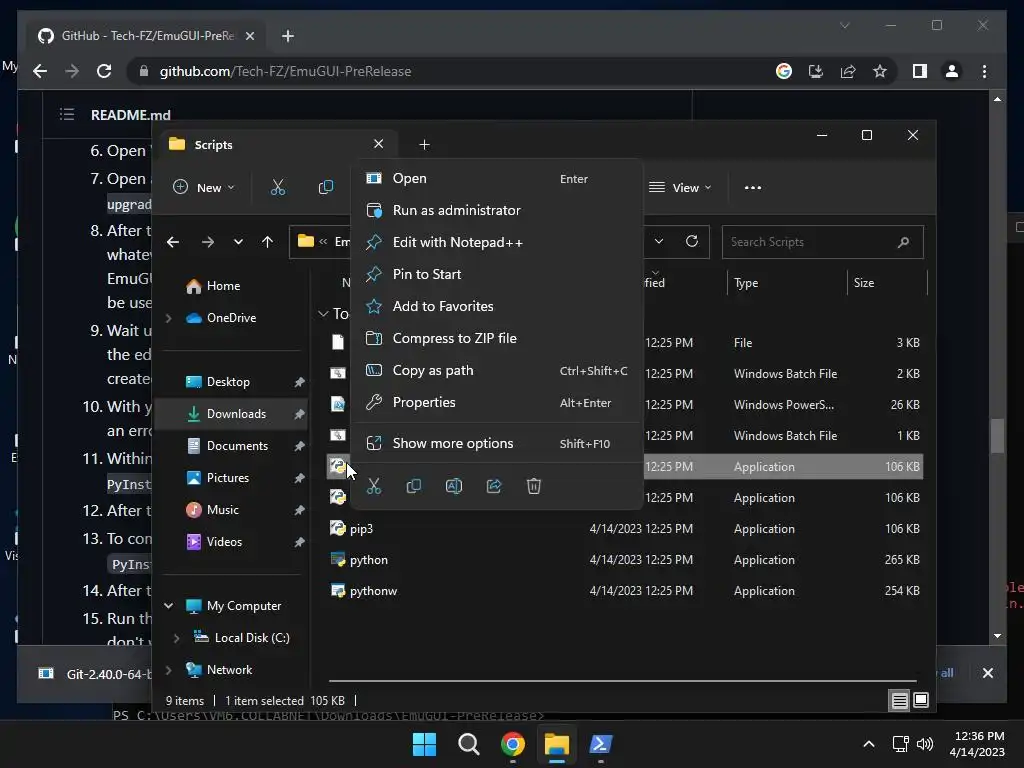Click the Delete trash icon in context menu

point(534,486)
